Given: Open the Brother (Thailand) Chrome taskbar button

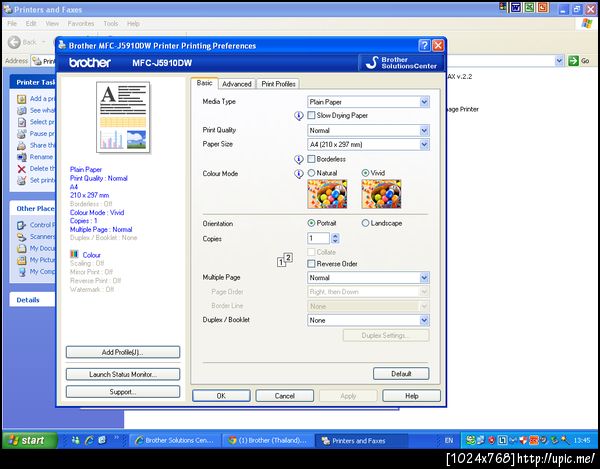Looking at the screenshot, I should point(268,440).
